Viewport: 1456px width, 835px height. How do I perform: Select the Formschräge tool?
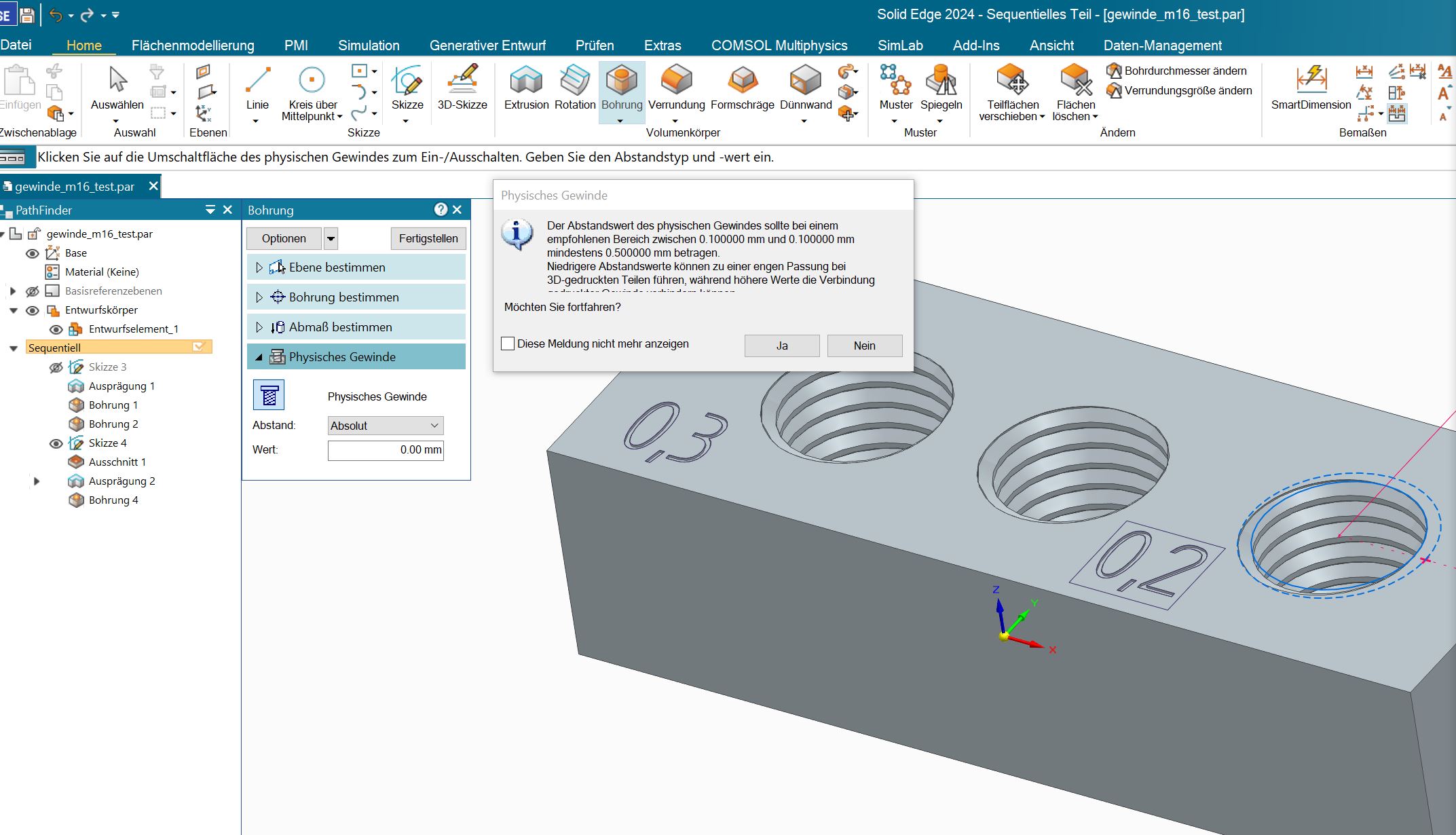742,88
